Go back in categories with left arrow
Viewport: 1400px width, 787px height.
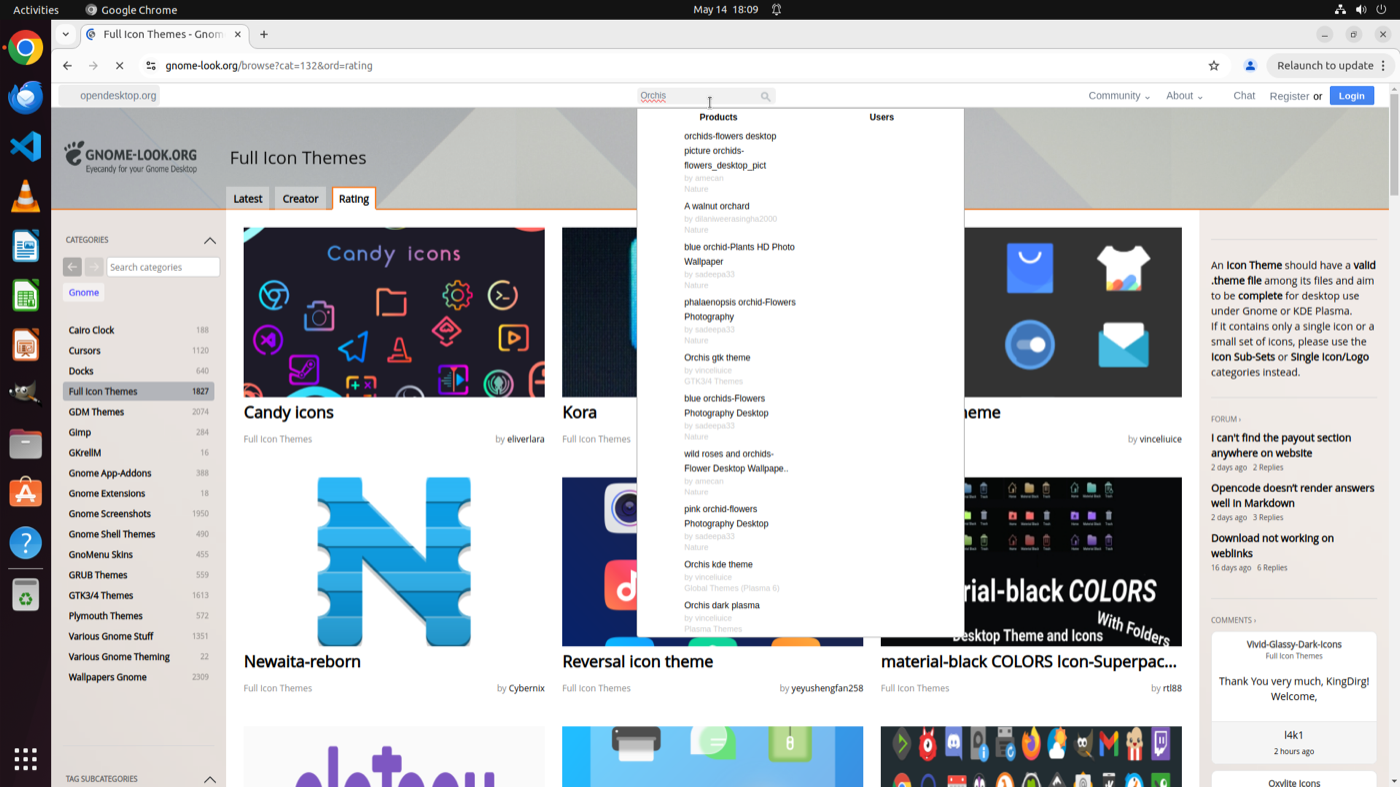tap(72, 267)
